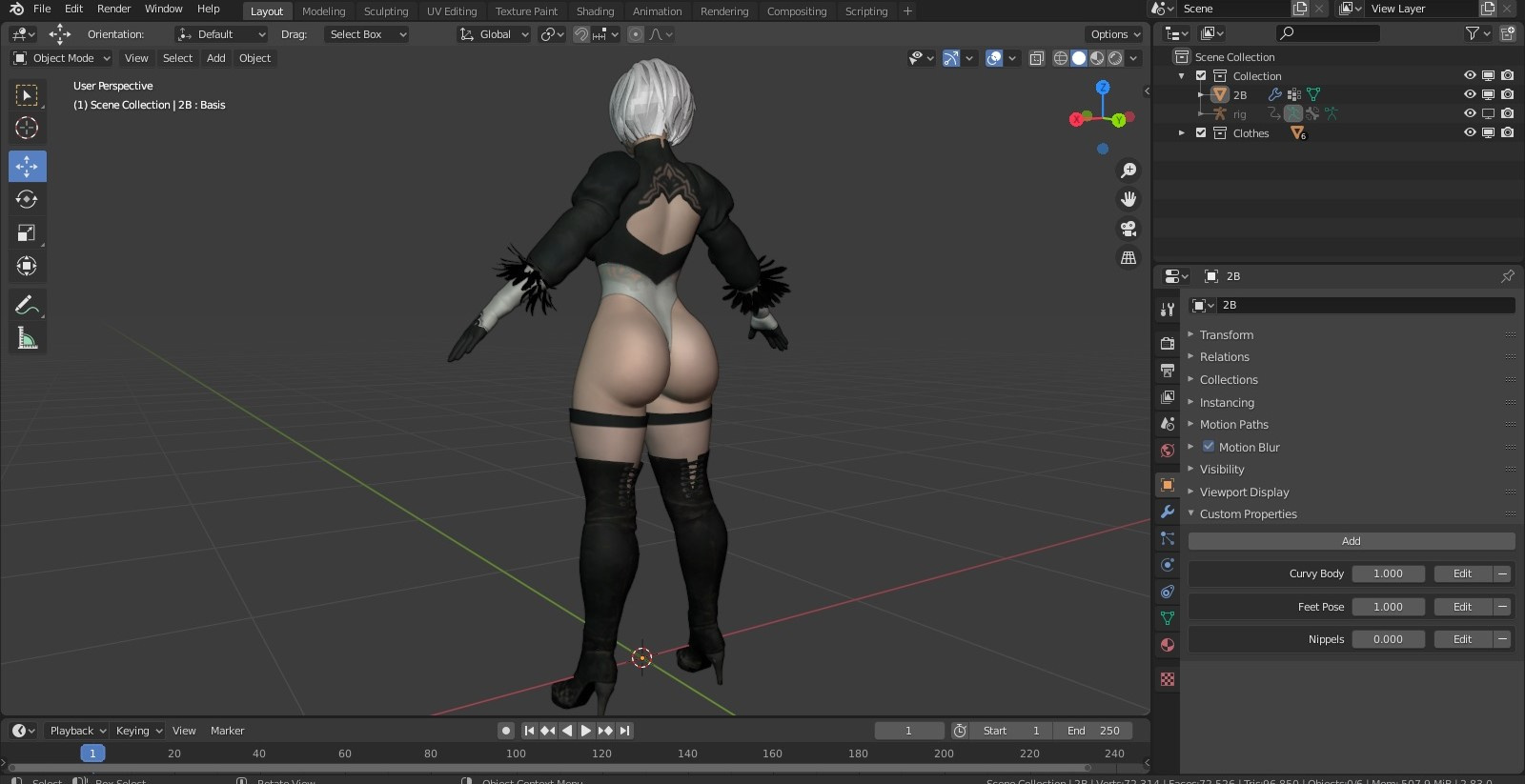Viewport: 1525px width, 784px height.
Task: Open the Material properties tab
Action: point(1168,645)
